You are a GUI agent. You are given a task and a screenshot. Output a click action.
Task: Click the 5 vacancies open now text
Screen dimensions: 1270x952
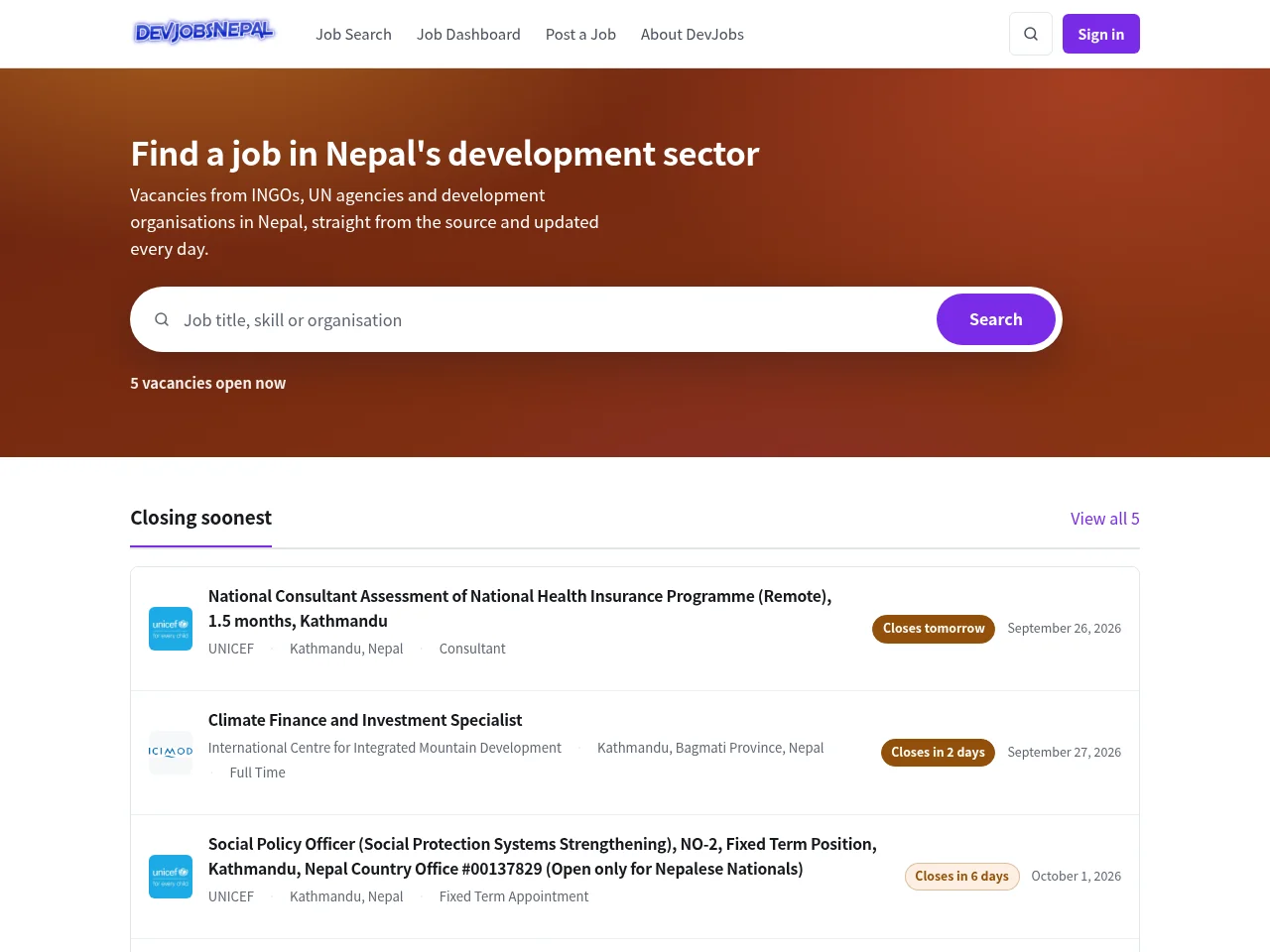coord(208,383)
